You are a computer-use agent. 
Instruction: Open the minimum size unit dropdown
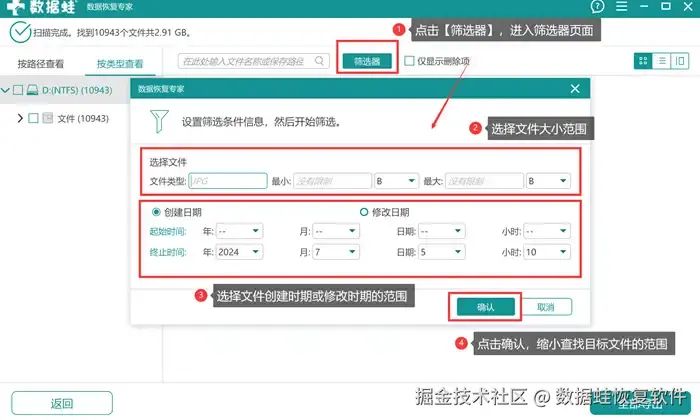(x=396, y=181)
